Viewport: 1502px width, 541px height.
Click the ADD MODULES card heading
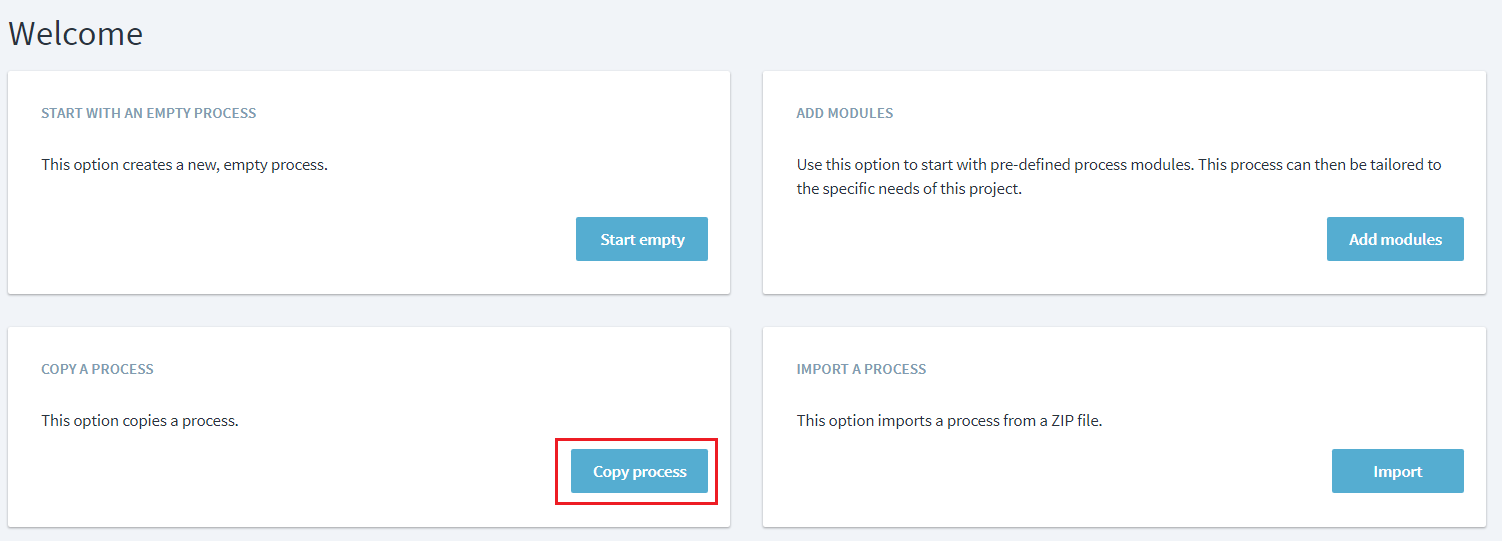click(844, 113)
